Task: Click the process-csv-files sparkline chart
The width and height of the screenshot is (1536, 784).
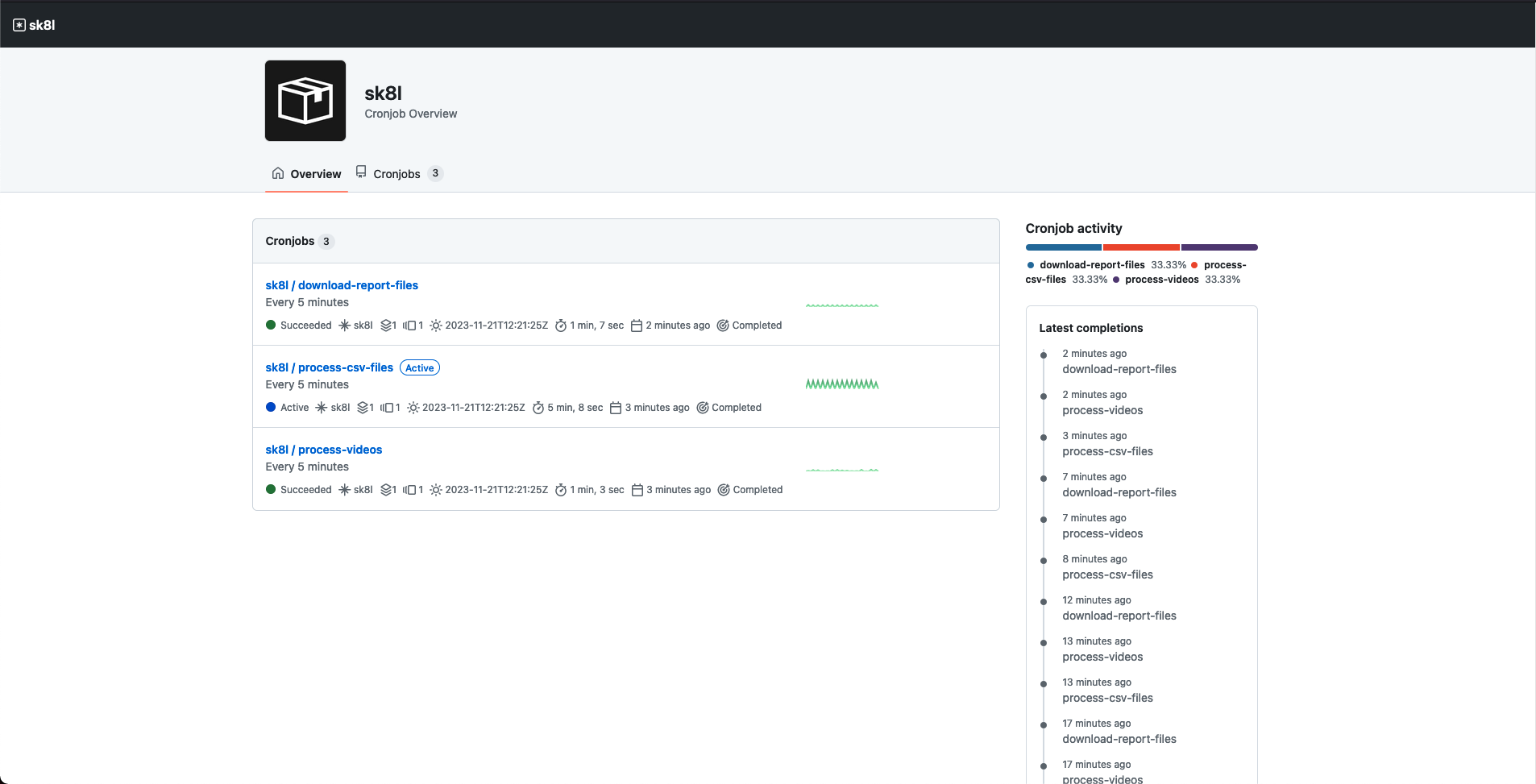Action: coord(841,384)
